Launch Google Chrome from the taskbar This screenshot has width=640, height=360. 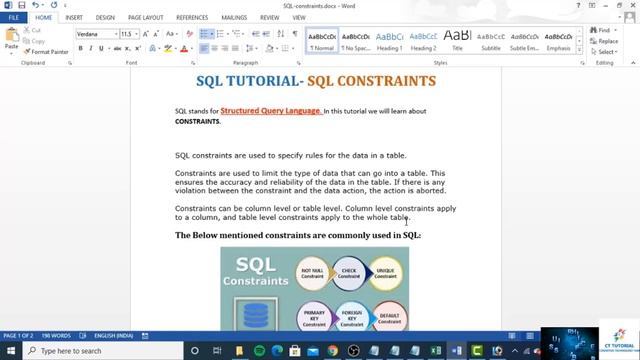[x=333, y=351]
